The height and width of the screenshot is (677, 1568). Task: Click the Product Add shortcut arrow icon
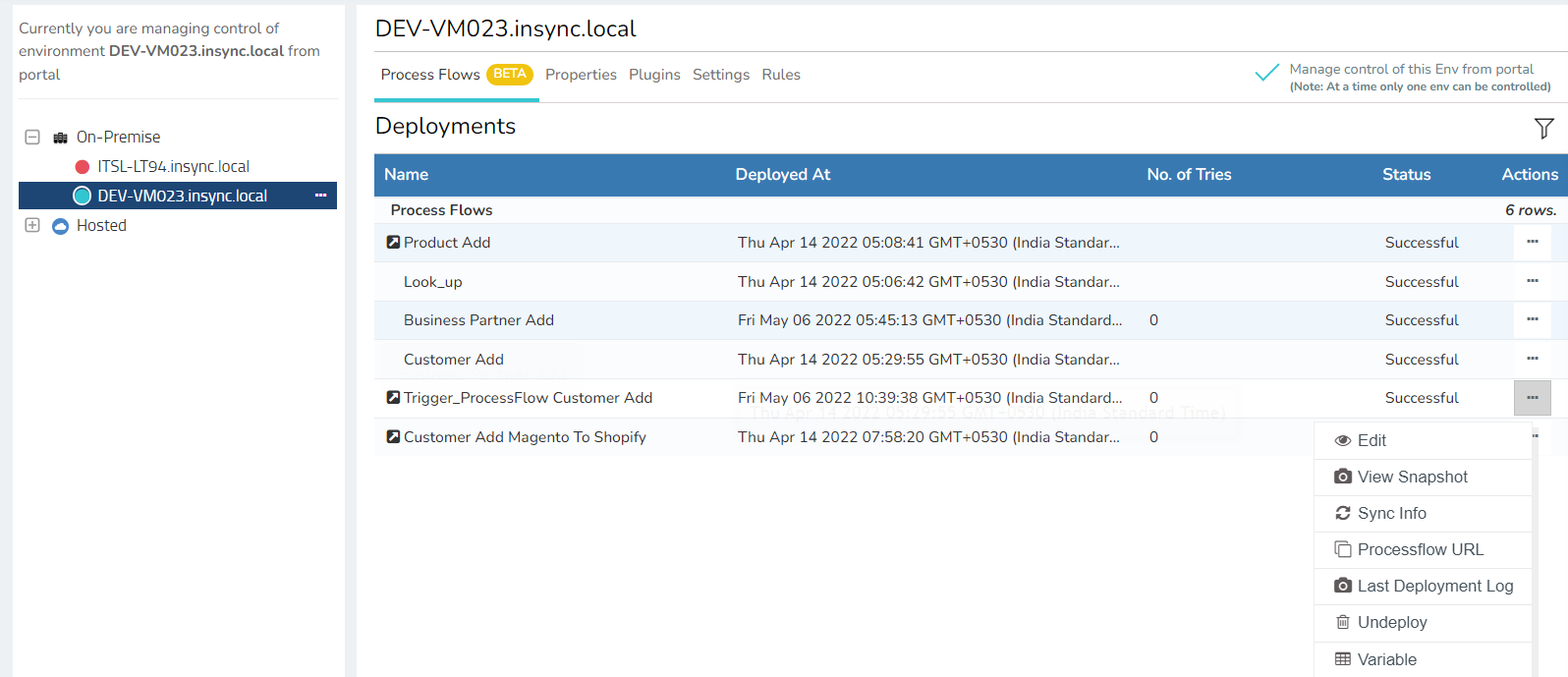(x=393, y=243)
